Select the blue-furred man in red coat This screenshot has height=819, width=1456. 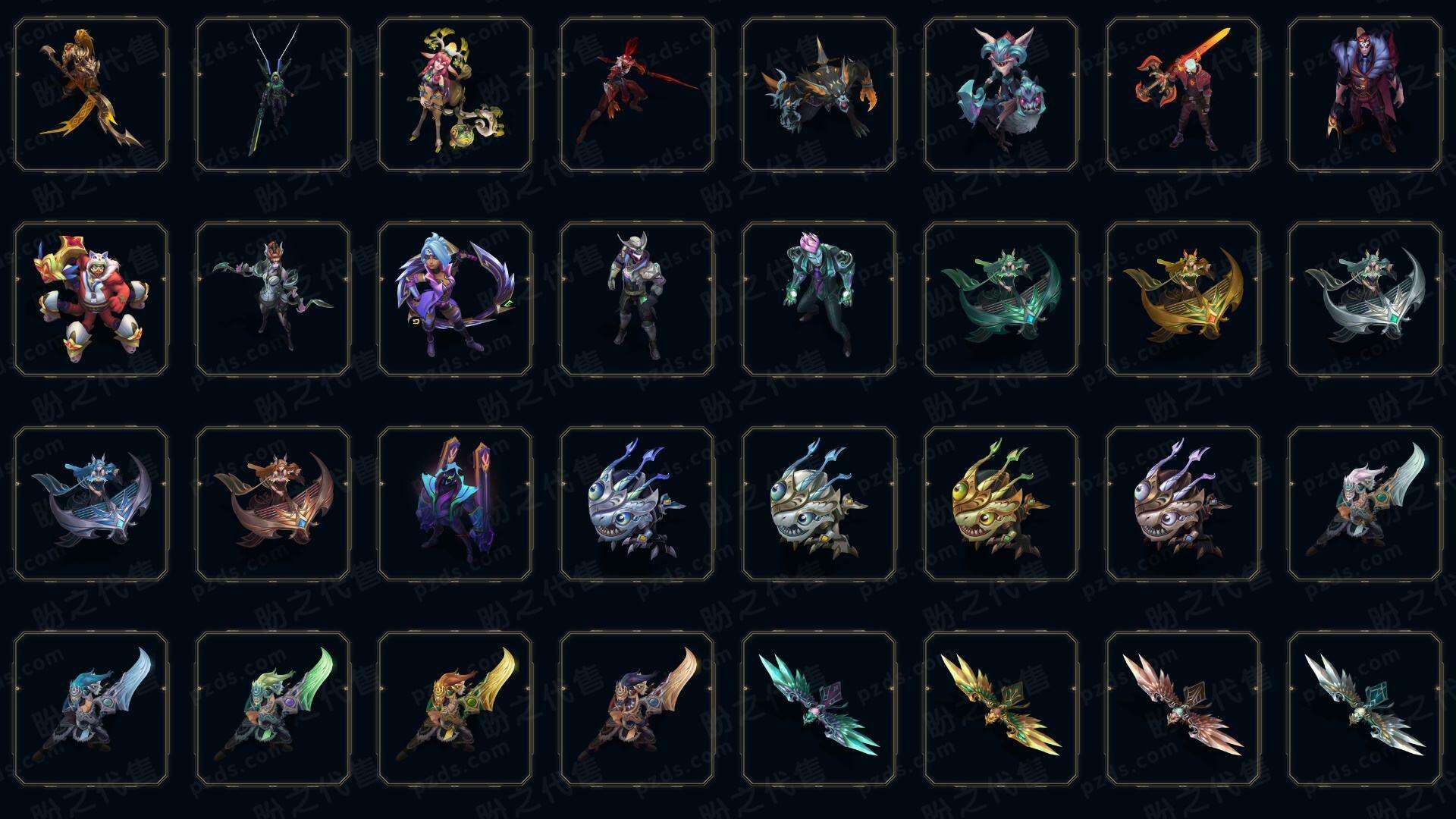click(x=1365, y=95)
